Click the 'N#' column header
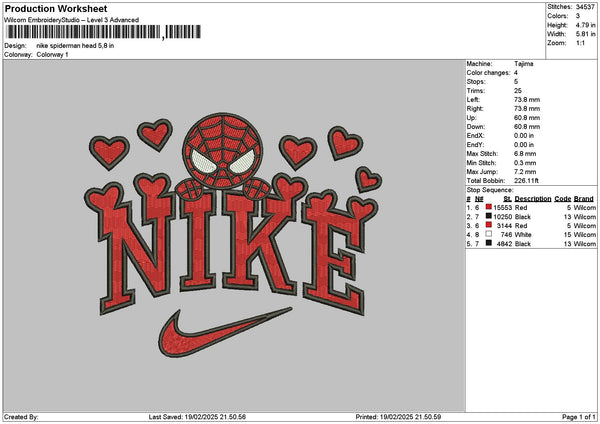600x424 pixels. (479, 199)
